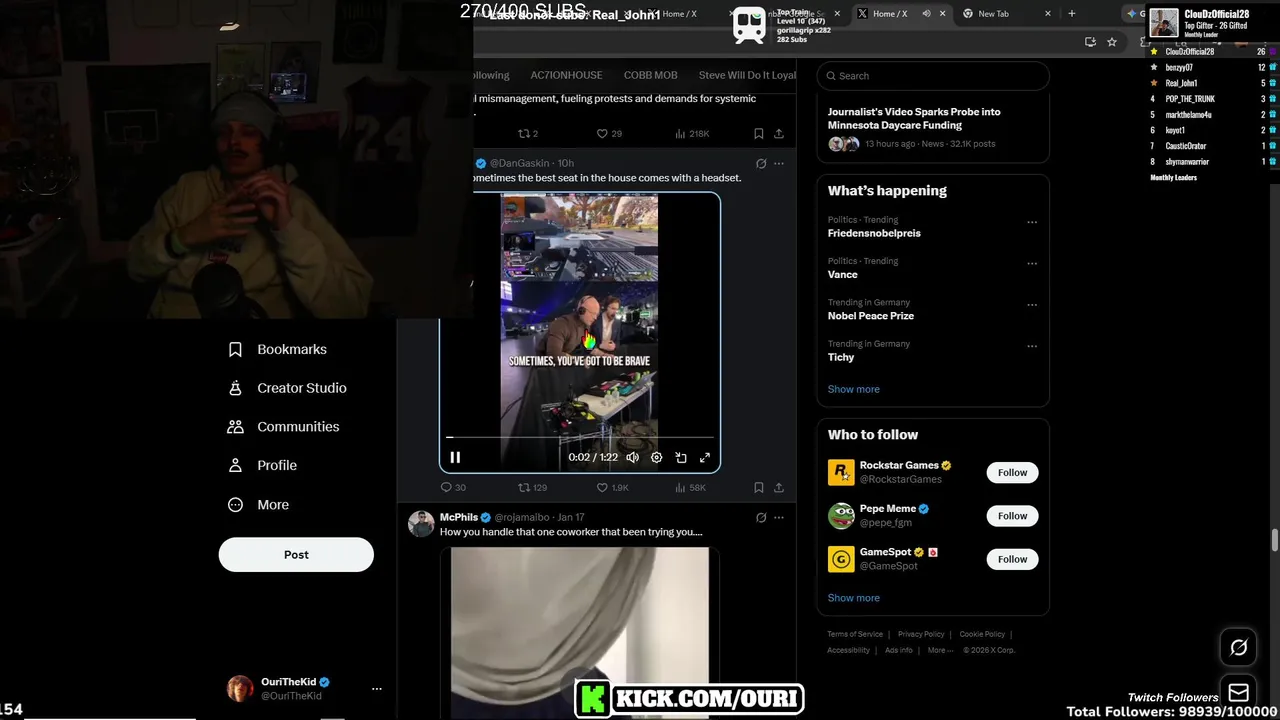Open a new browser tab with plus
The width and height of the screenshot is (1280, 720).
(1072, 14)
